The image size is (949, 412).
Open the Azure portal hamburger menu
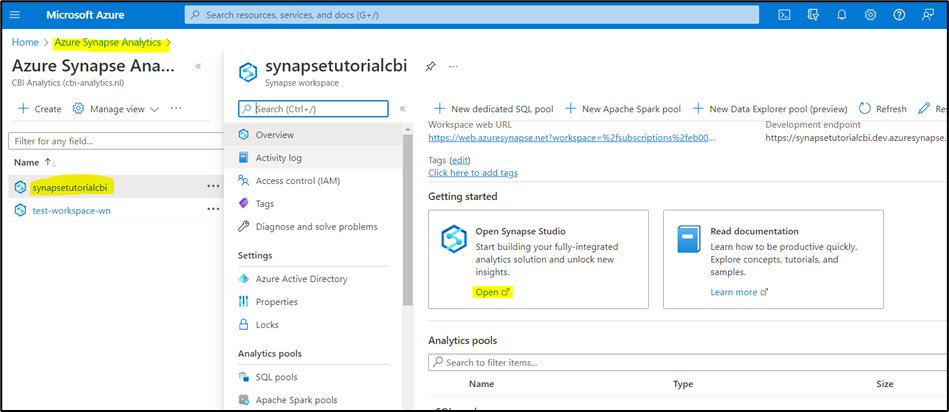[x=15, y=15]
